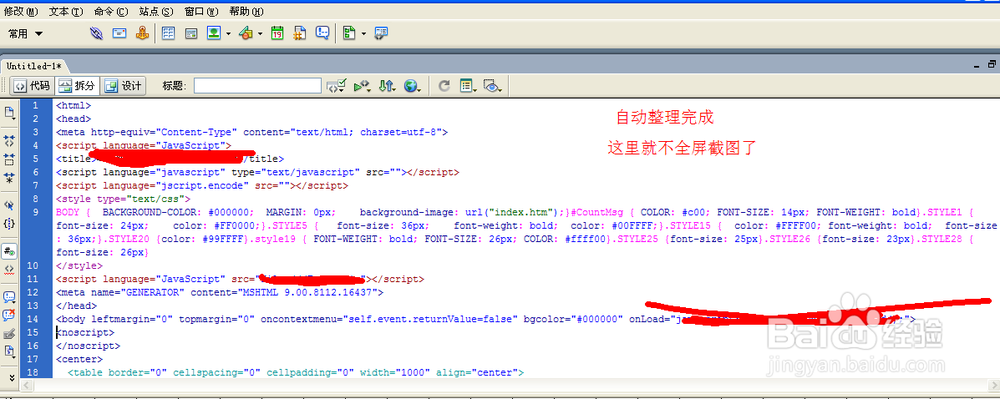Click the <head> tag on line 2
The height and width of the screenshot is (399, 1000).
click(73, 119)
